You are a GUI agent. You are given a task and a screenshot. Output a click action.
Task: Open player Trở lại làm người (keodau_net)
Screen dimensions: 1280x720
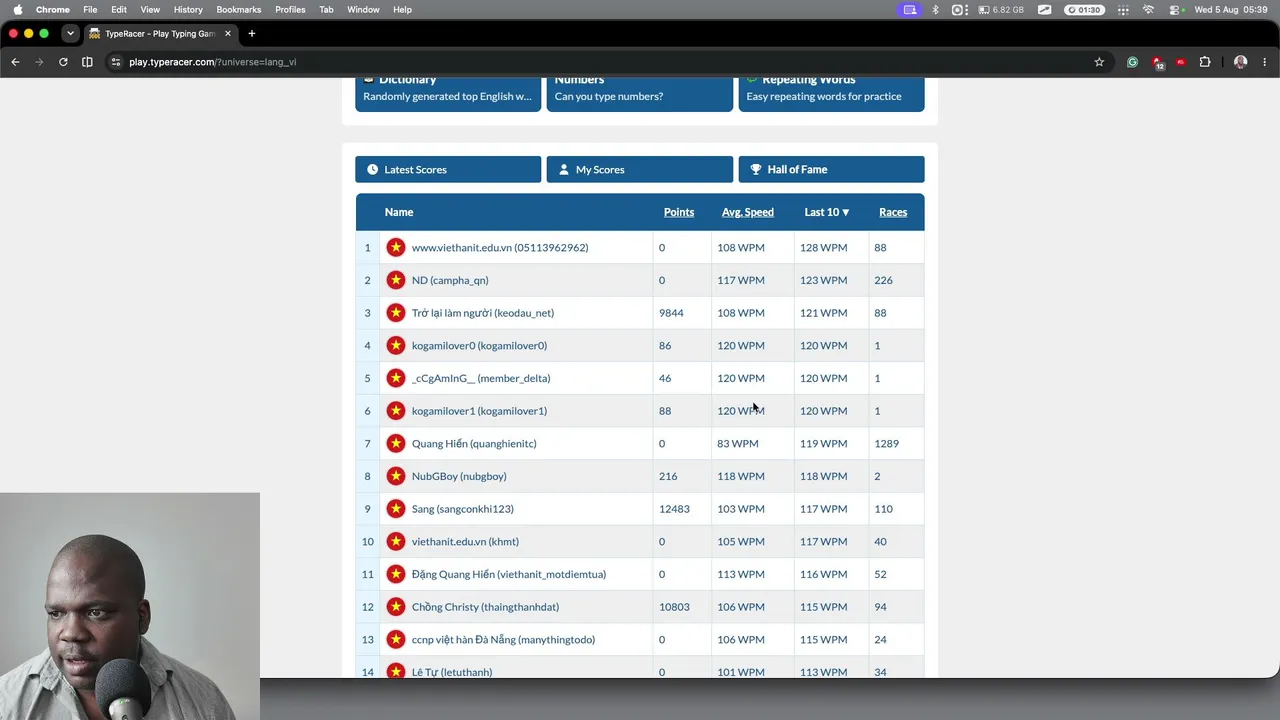tap(483, 313)
